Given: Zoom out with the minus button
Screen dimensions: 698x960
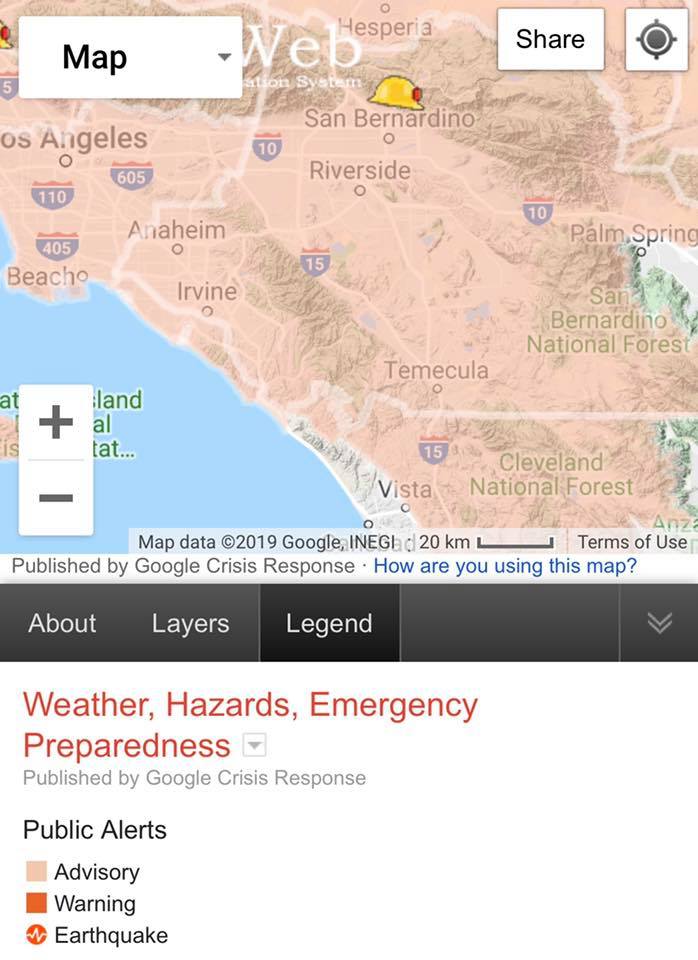Looking at the screenshot, I should coord(56,497).
